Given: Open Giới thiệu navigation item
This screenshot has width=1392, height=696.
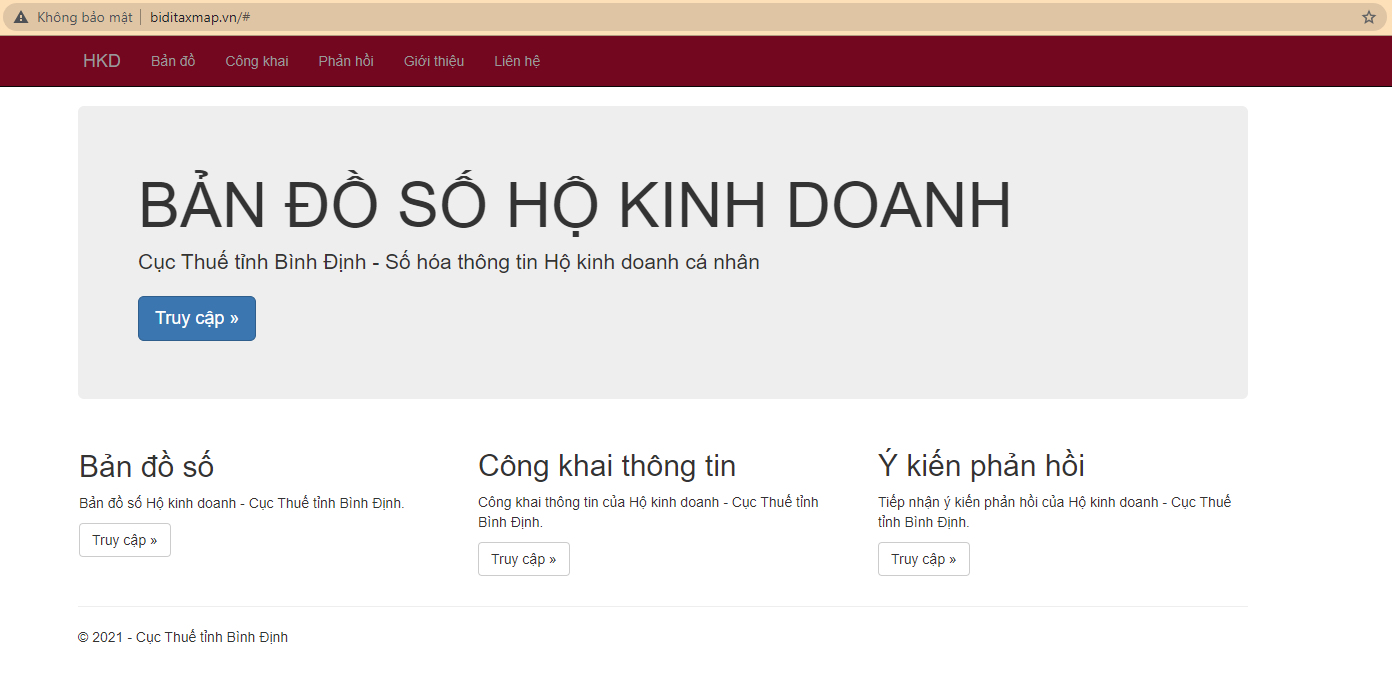Looking at the screenshot, I should click(x=434, y=61).
